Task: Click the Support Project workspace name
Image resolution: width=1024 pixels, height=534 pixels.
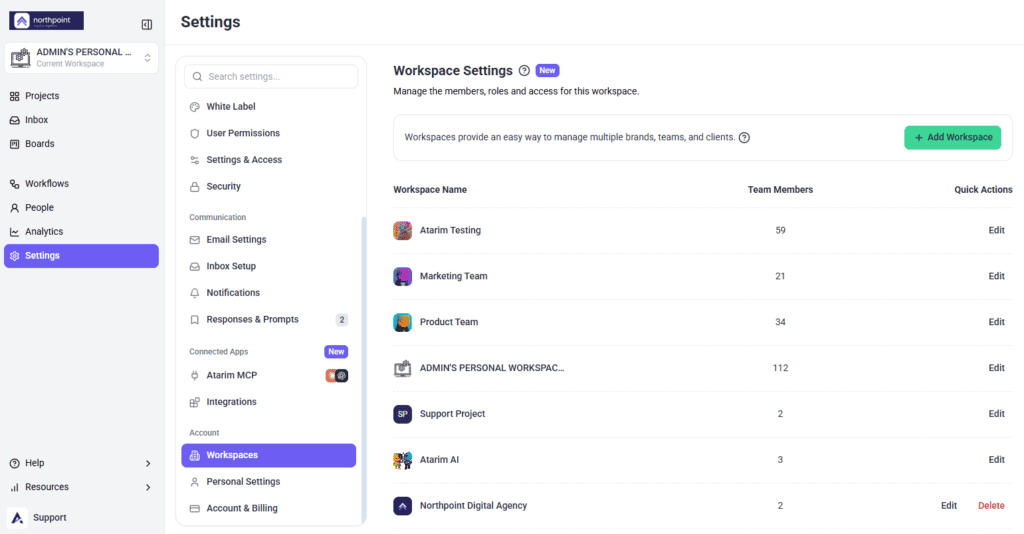Action: (452, 414)
